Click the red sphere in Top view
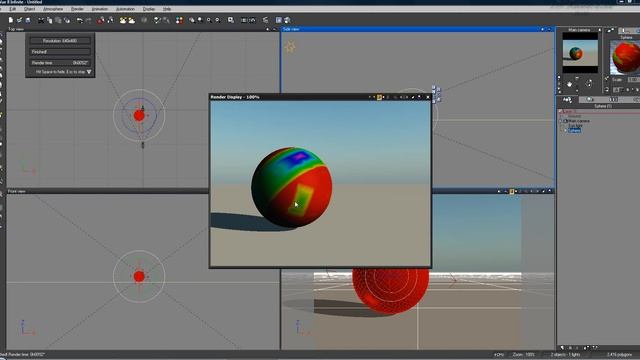This screenshot has width=640, height=360. pyautogui.click(x=139, y=116)
